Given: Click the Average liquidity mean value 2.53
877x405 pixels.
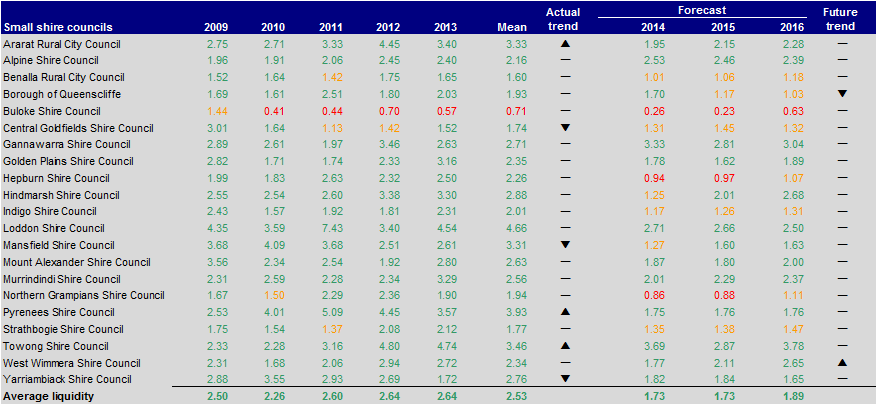Looking at the screenshot, I should 517,396.
